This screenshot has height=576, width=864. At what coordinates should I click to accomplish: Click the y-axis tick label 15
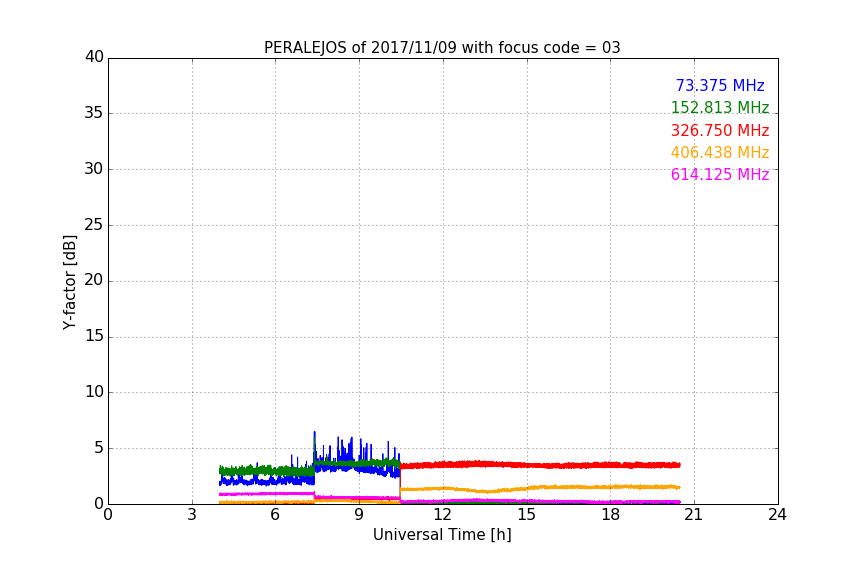coord(94,336)
